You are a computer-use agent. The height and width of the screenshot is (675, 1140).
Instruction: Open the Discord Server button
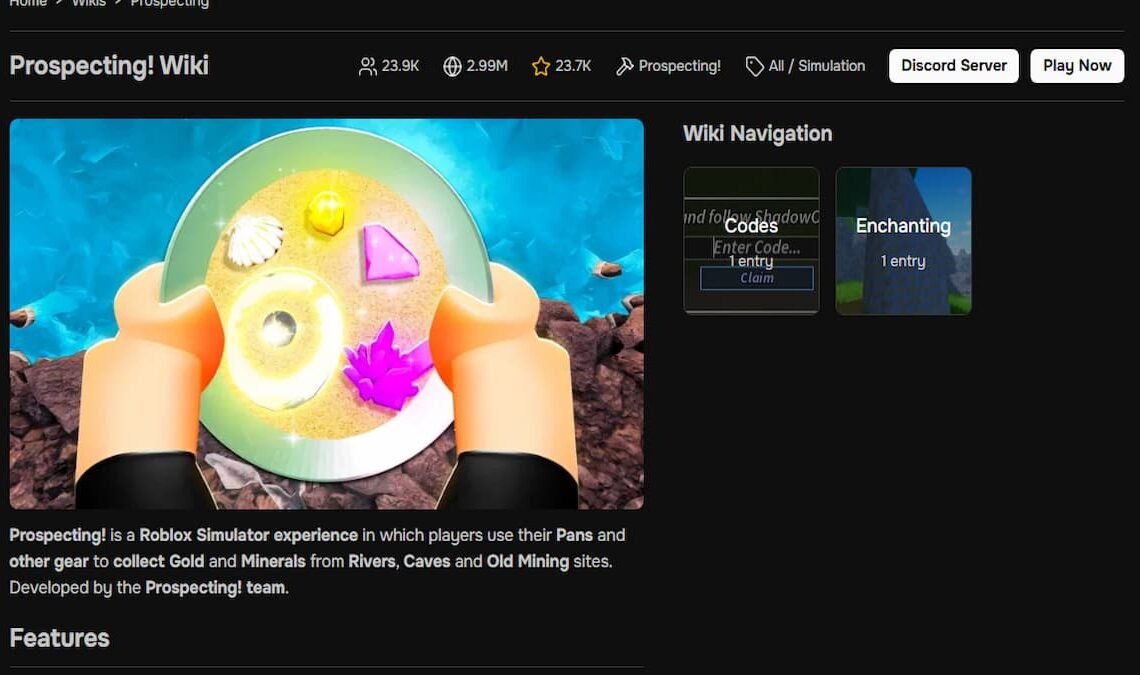953,65
